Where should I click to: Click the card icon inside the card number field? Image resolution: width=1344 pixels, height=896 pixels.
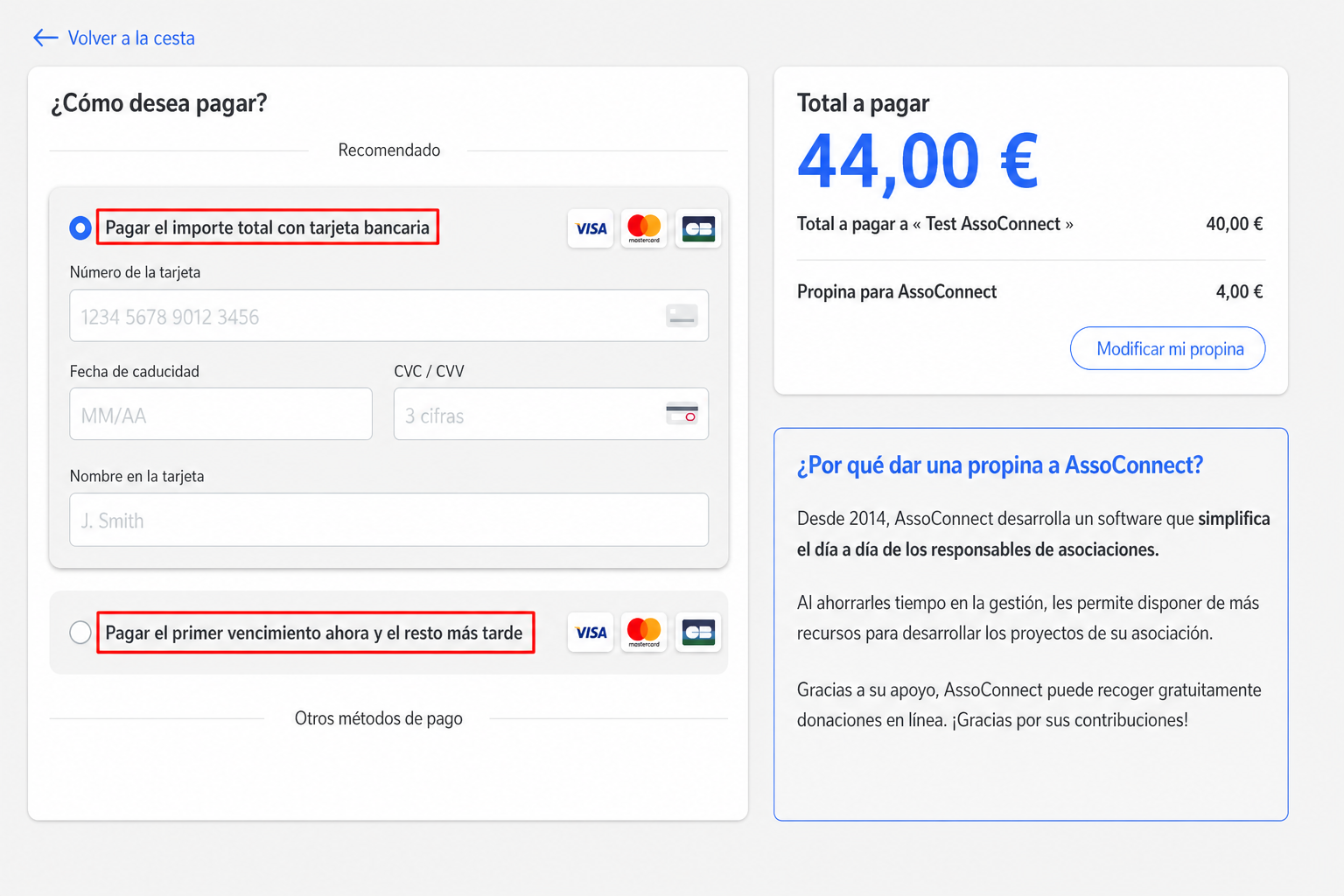(682, 316)
